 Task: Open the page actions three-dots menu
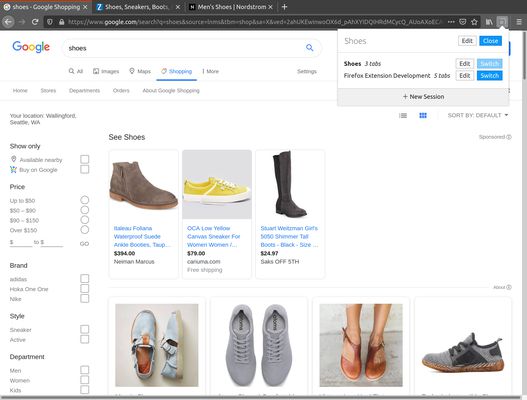click(x=451, y=22)
